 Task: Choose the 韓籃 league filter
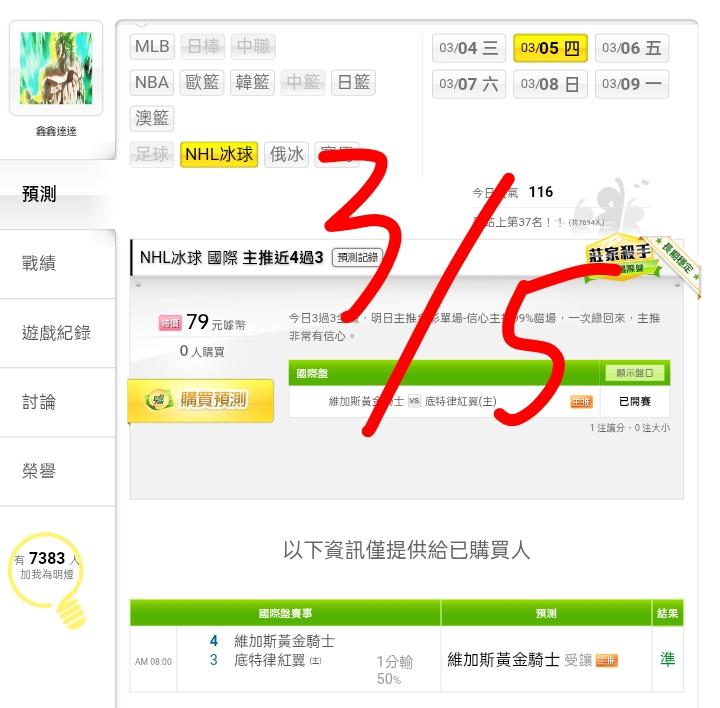tap(252, 83)
